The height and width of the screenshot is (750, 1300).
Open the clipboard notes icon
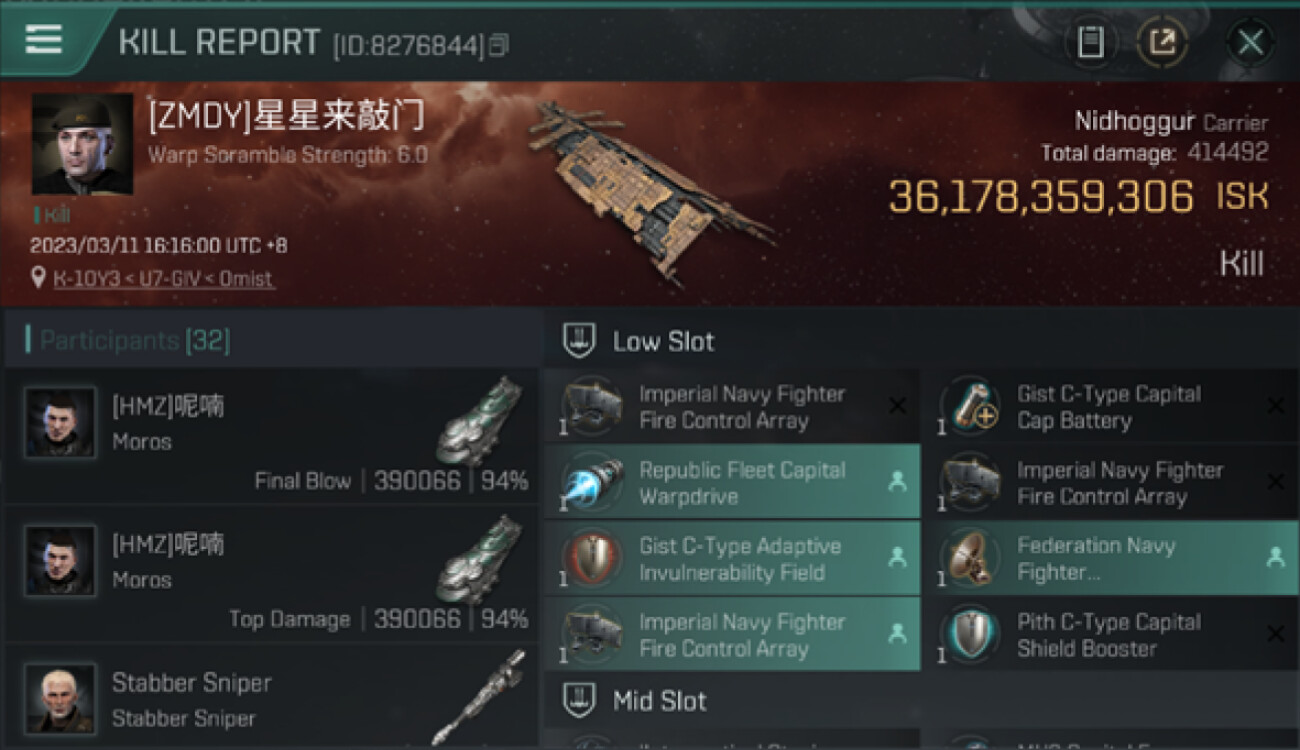click(x=1091, y=42)
